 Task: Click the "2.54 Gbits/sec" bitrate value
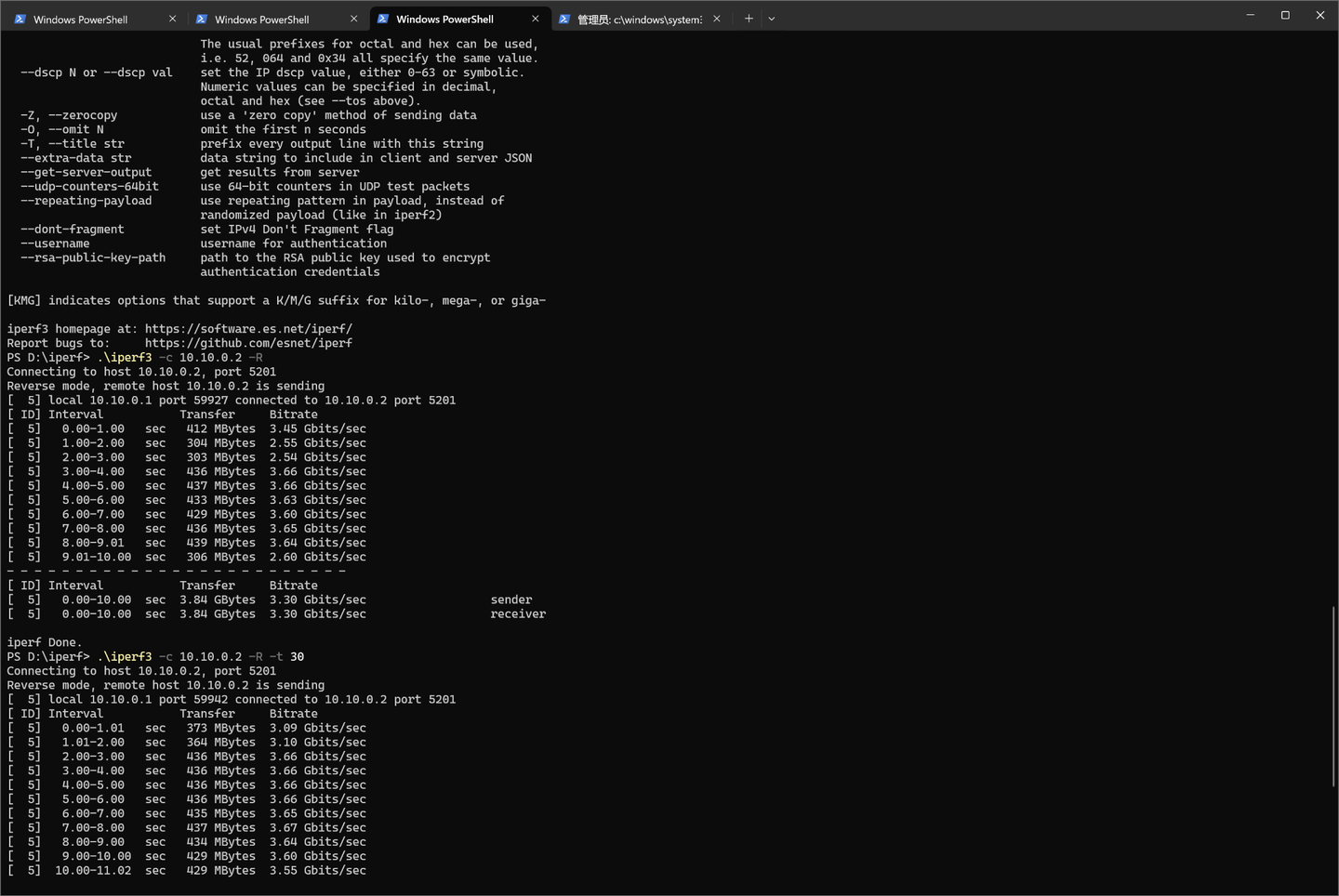tap(318, 457)
